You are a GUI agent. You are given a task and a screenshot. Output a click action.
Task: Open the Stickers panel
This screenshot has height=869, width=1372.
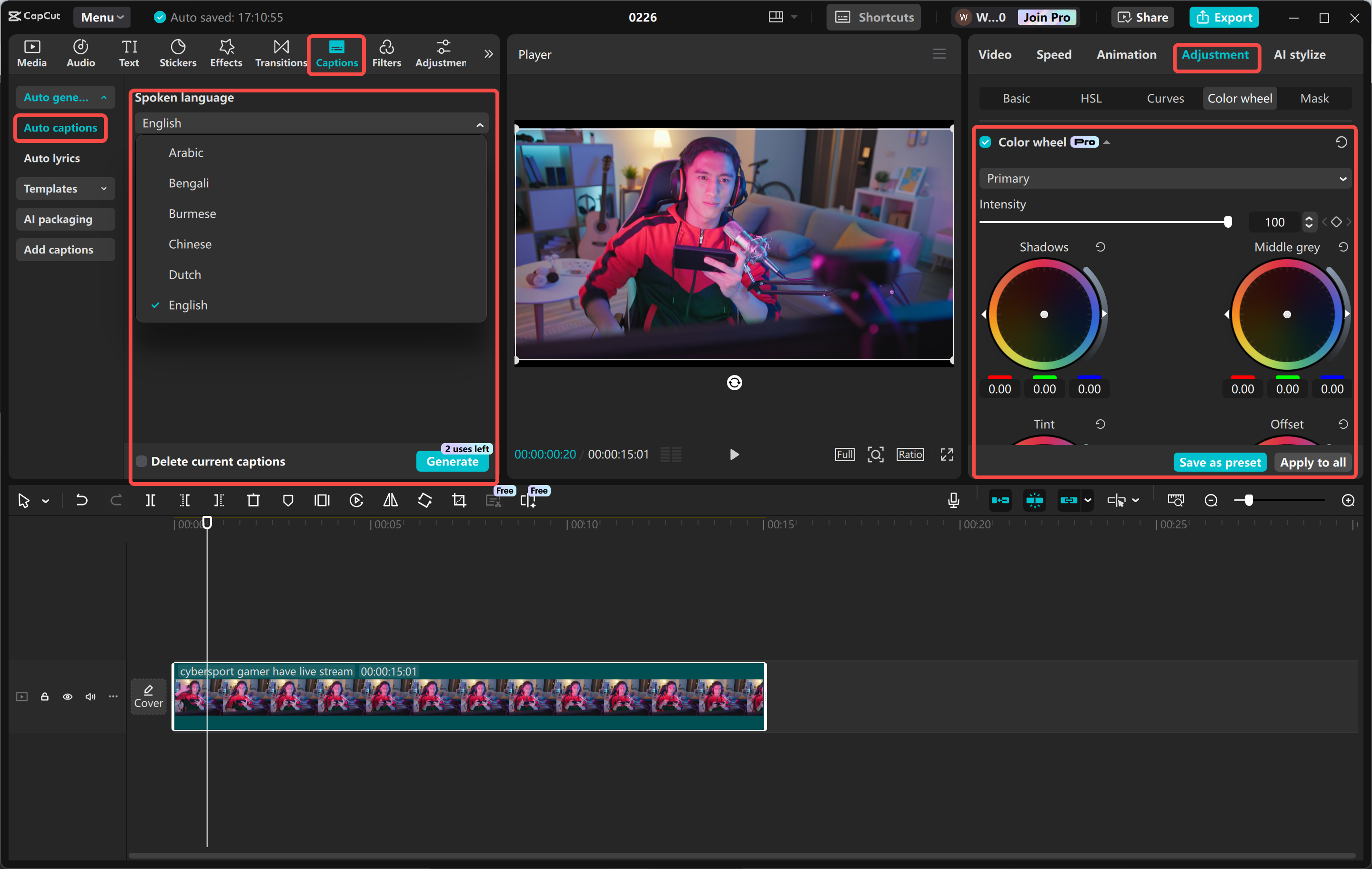(x=178, y=53)
